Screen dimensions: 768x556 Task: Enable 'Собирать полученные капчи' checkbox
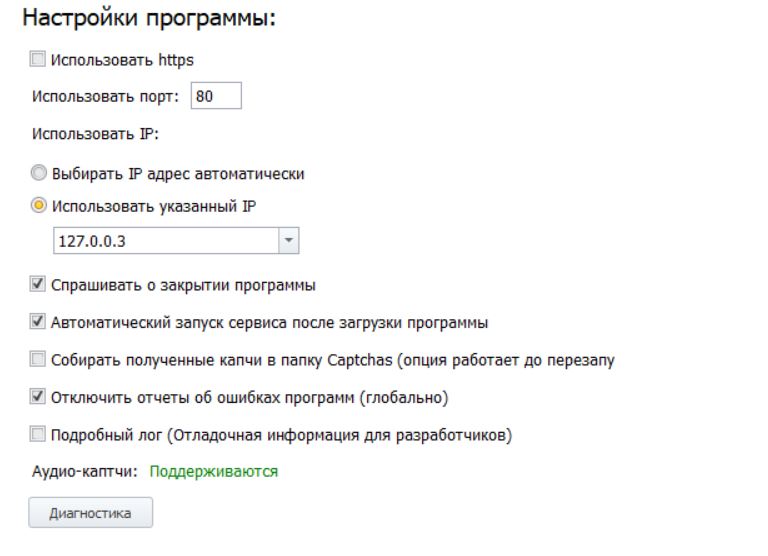(x=37, y=360)
